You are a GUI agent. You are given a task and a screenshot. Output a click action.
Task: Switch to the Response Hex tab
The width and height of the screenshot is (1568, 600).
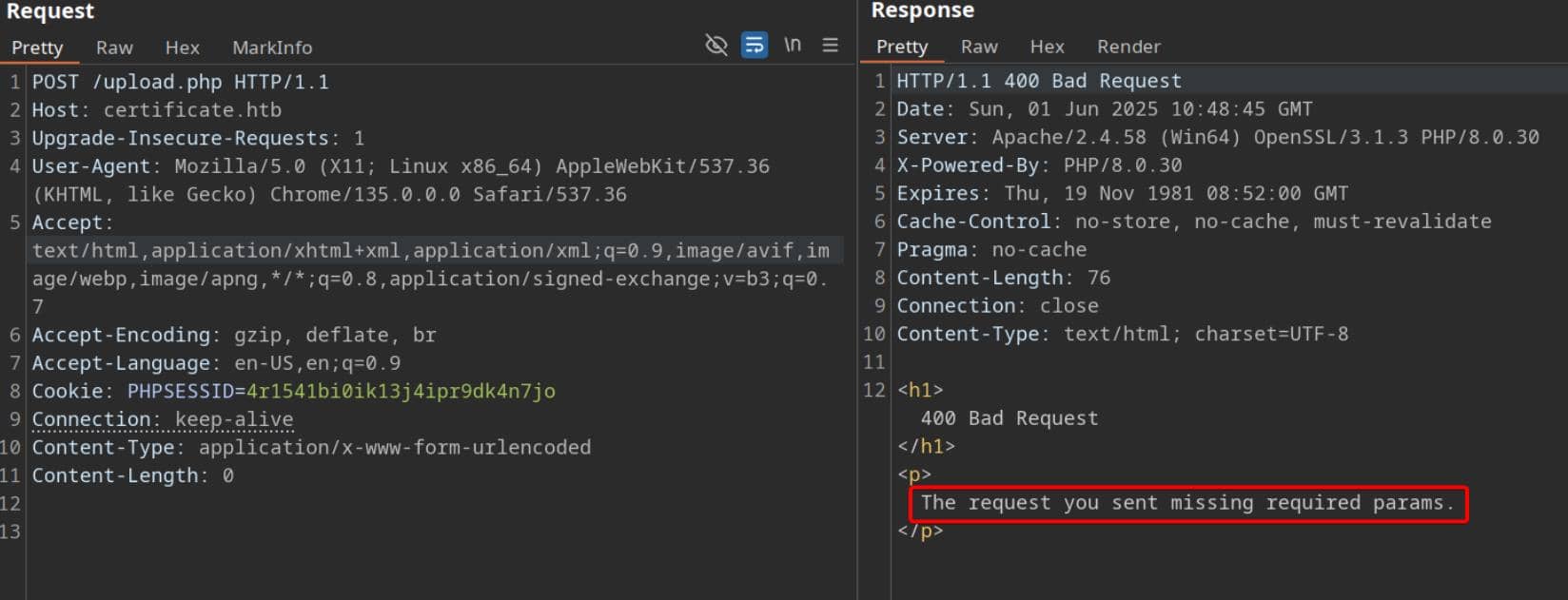pyautogui.click(x=1047, y=47)
